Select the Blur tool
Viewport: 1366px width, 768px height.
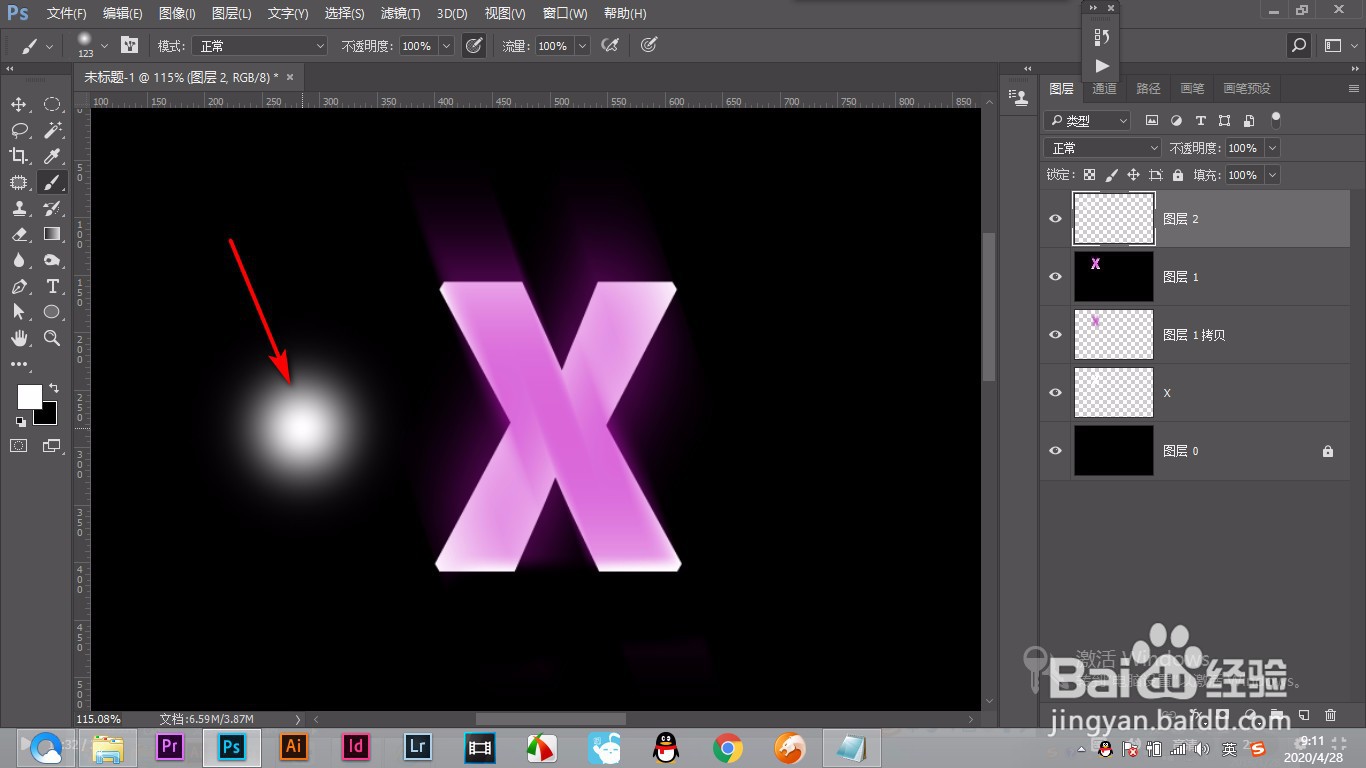point(19,260)
